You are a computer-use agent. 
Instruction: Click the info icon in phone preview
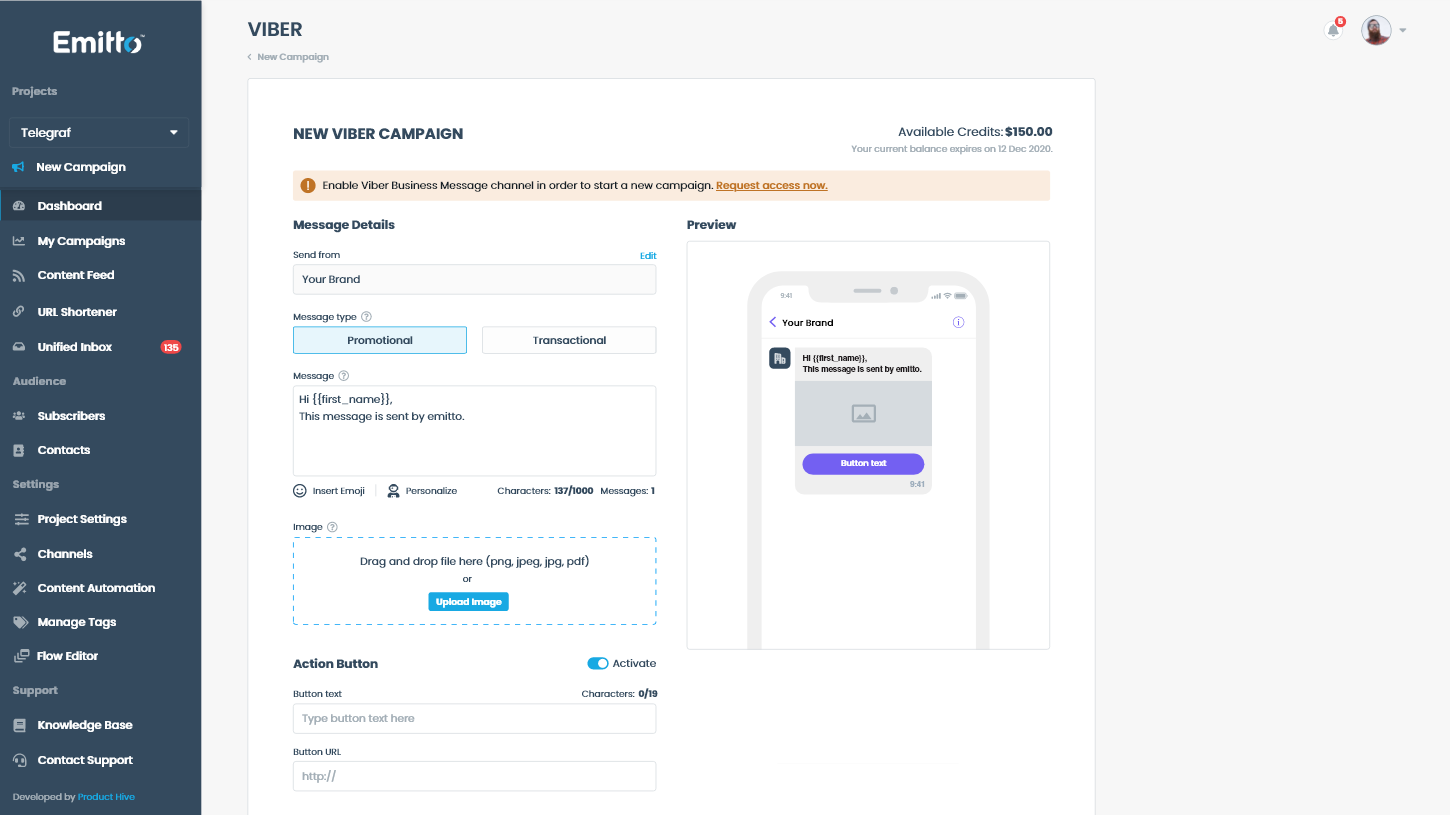click(x=958, y=322)
